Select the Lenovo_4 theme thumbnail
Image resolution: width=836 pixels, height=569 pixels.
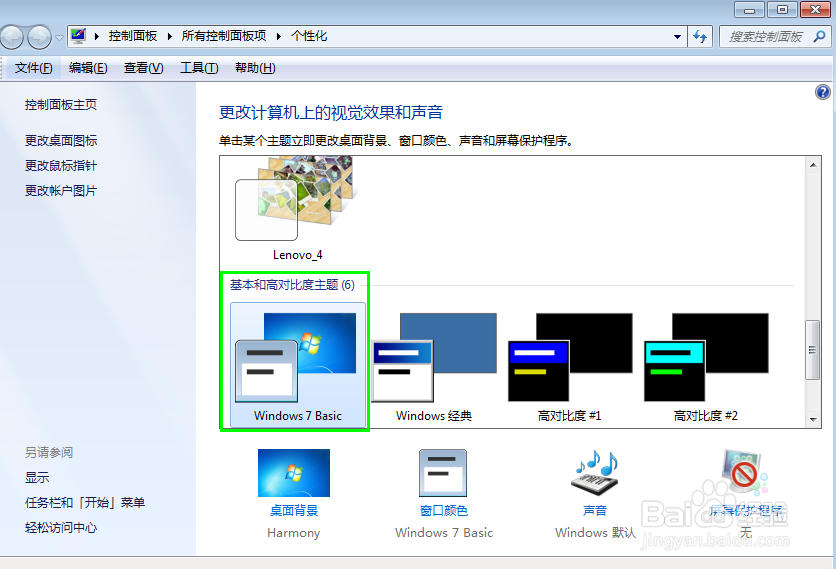(298, 209)
